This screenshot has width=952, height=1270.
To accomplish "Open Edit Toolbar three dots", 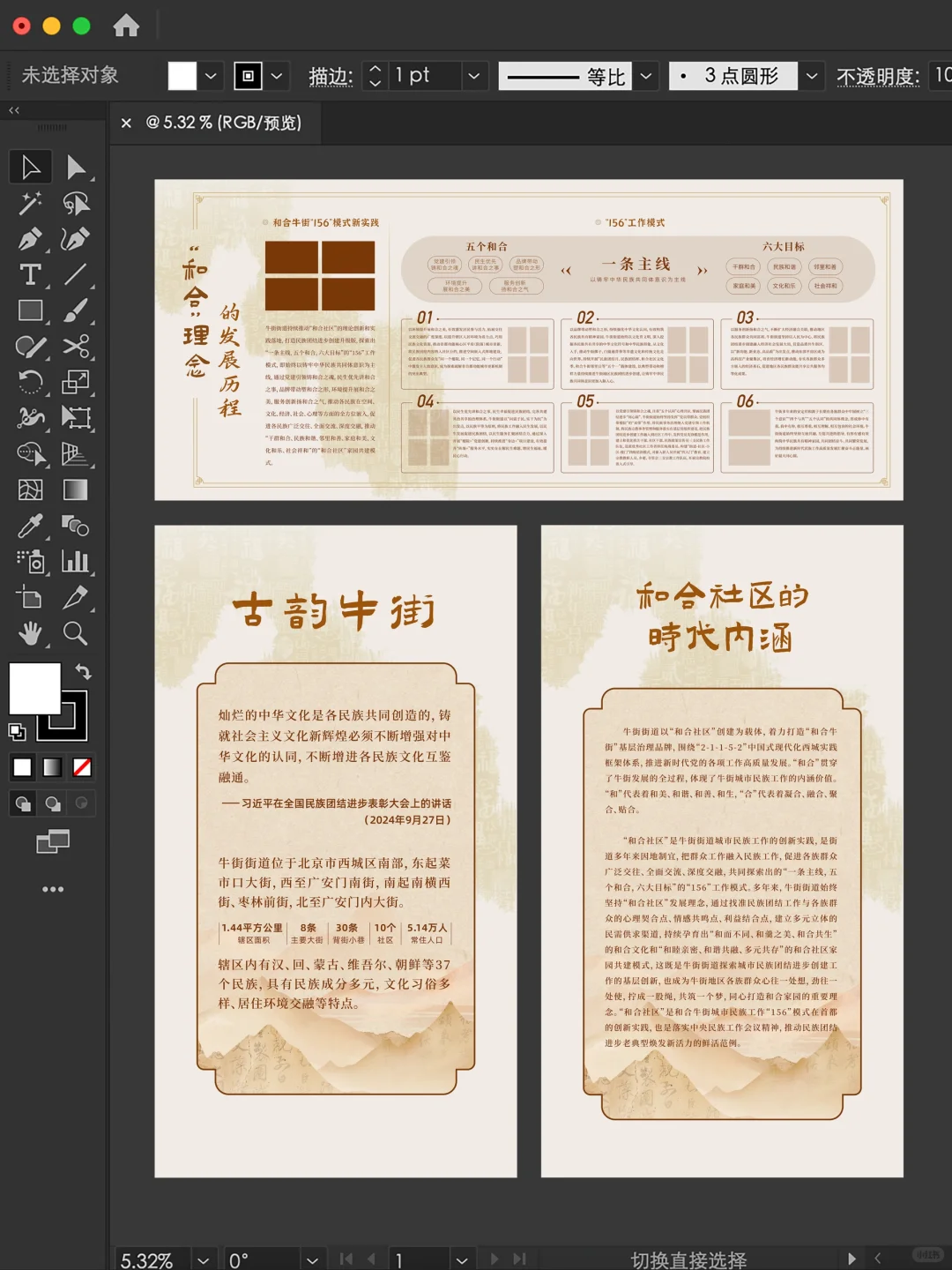I will click(x=53, y=889).
